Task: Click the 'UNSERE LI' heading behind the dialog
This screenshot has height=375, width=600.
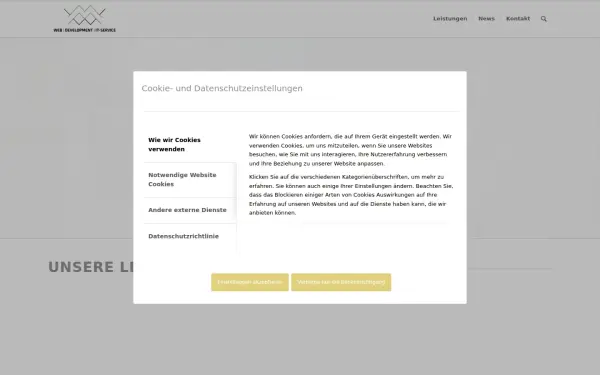Action: pyautogui.click(x=91, y=267)
